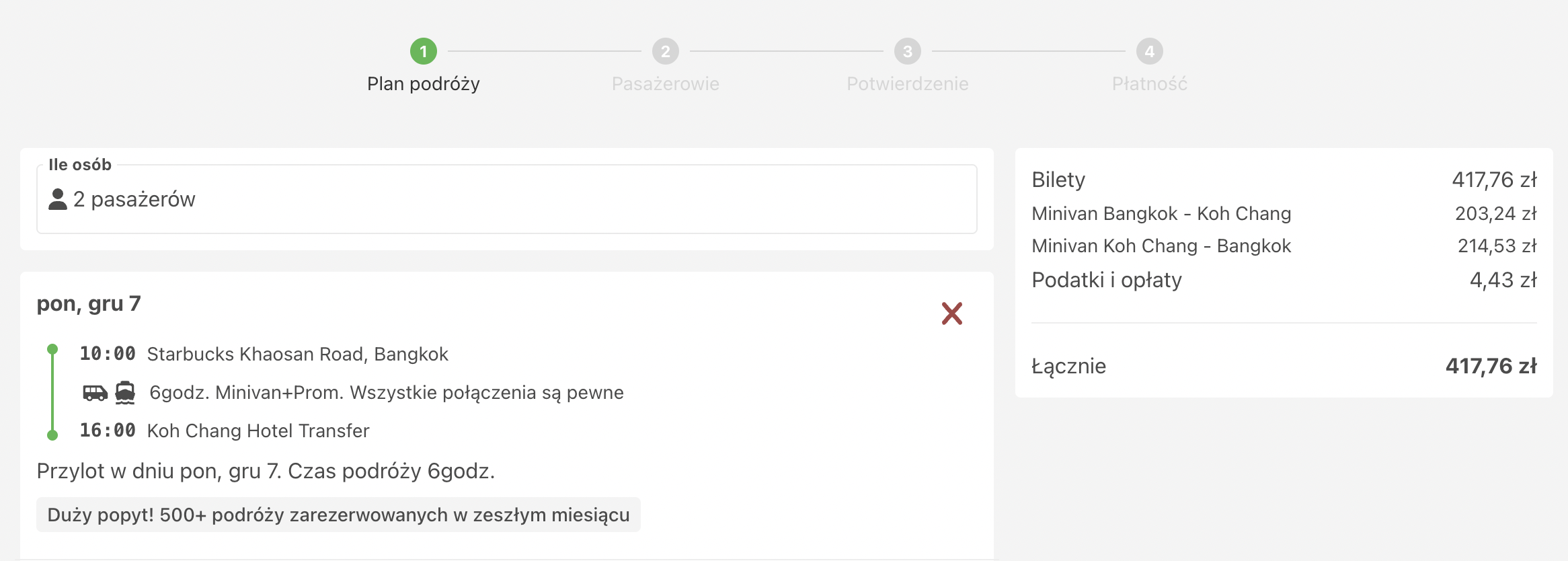This screenshot has width=1568, height=561.
Task: Remove the Monday Dec 7 trip with red X
Action: coord(951,313)
